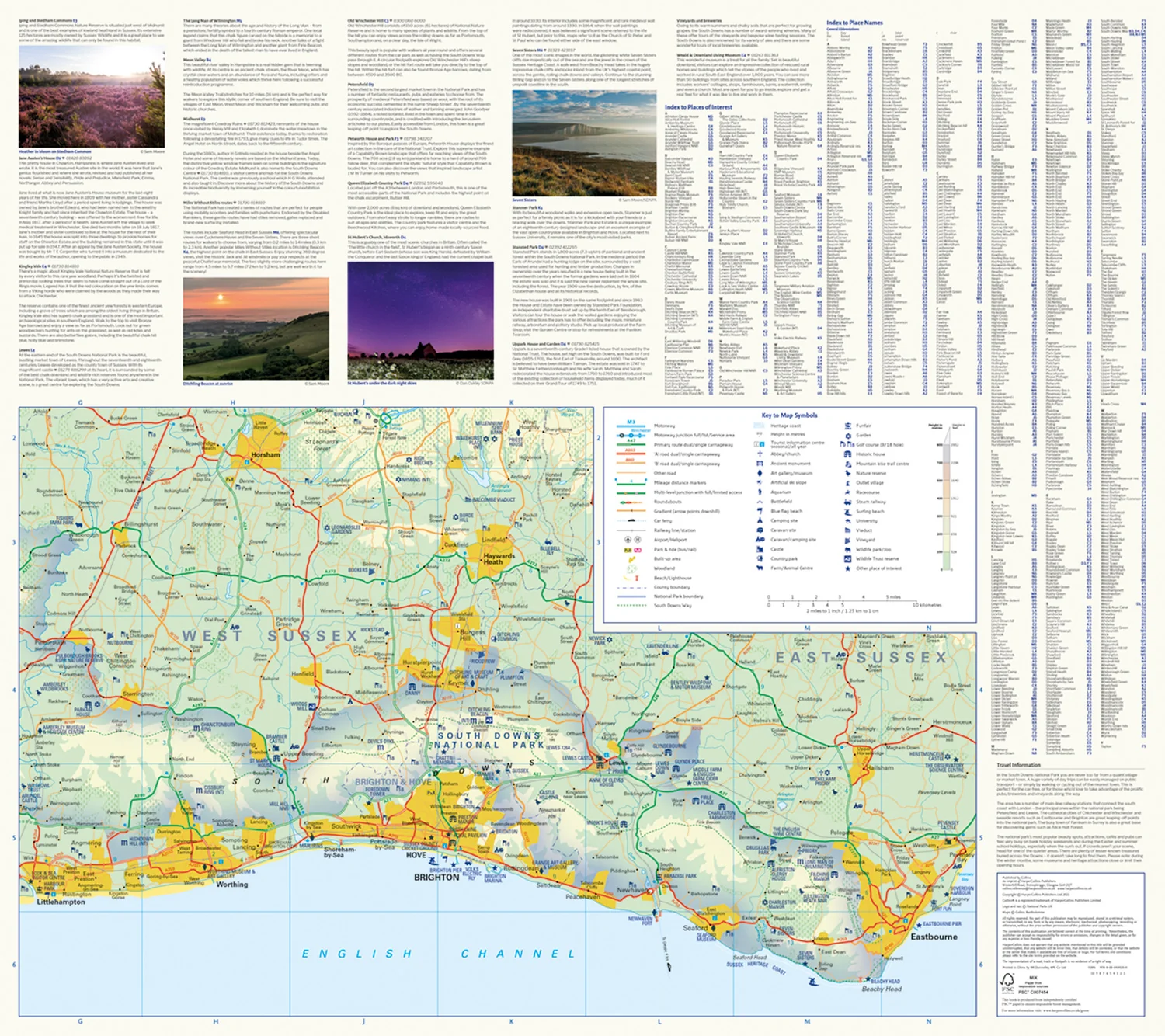The image size is (1165, 1036).
Task: Select the Racecourse symbol in the key
Action: point(847,492)
